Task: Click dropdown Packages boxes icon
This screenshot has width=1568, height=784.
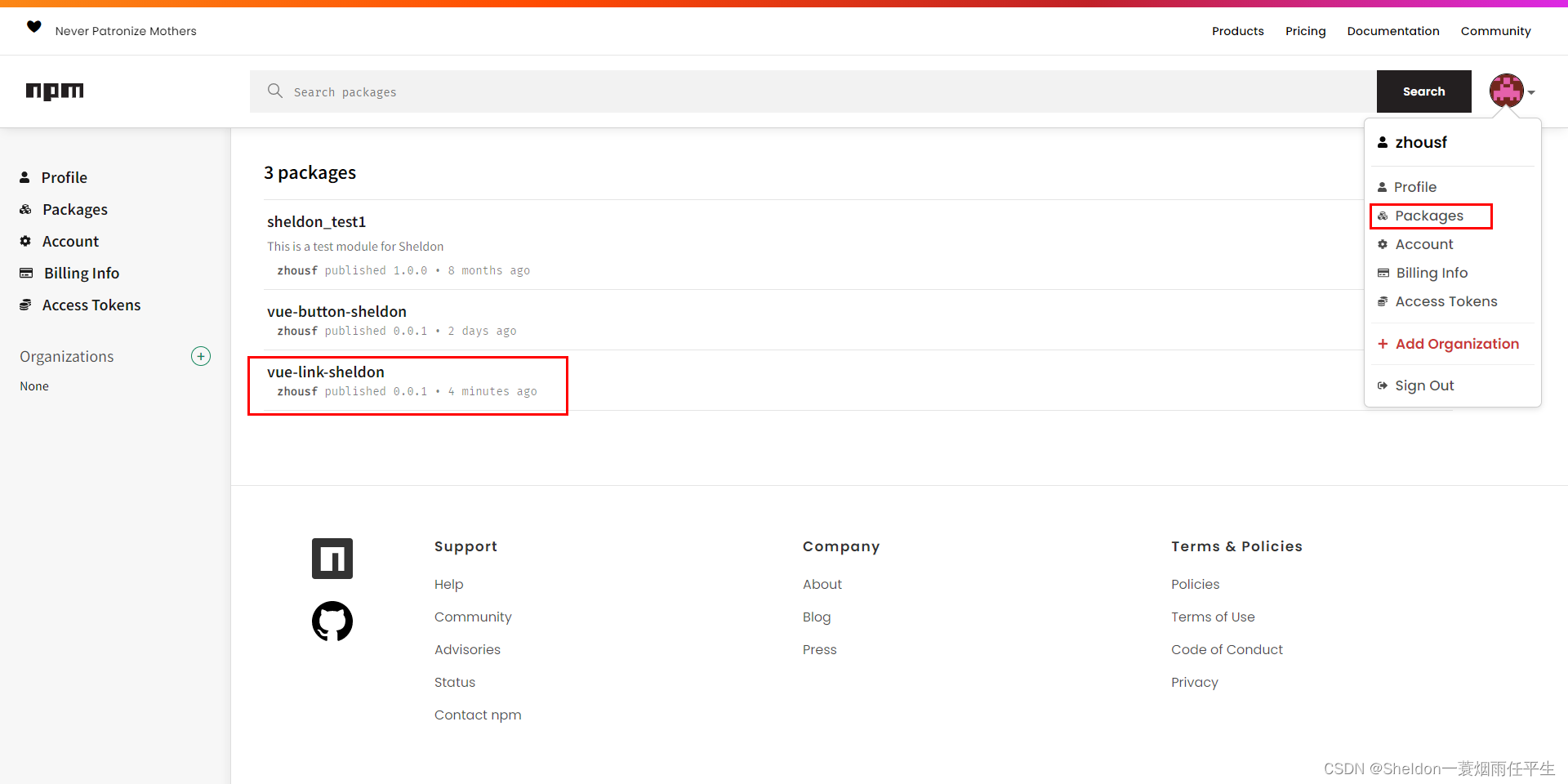Action: pos(1383,216)
